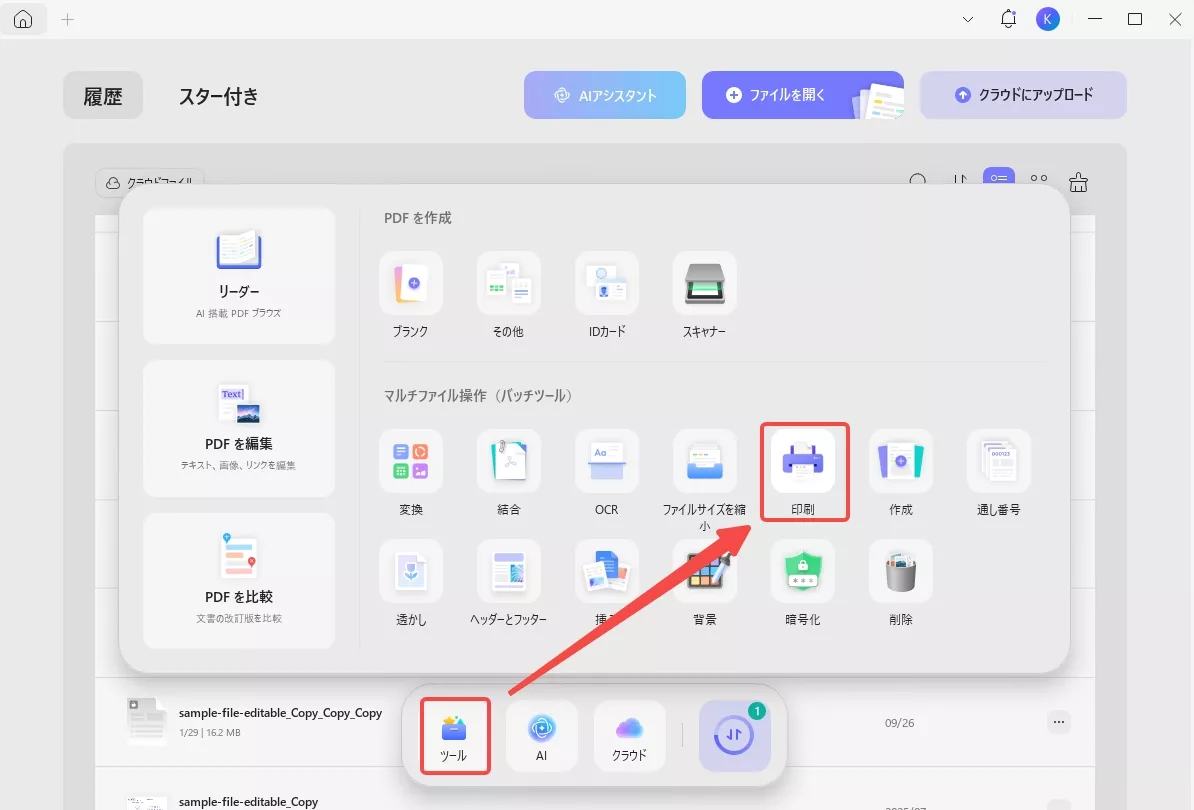1194x810 pixels.
Task: Click the ファイルを開く button
Action: tap(803, 95)
